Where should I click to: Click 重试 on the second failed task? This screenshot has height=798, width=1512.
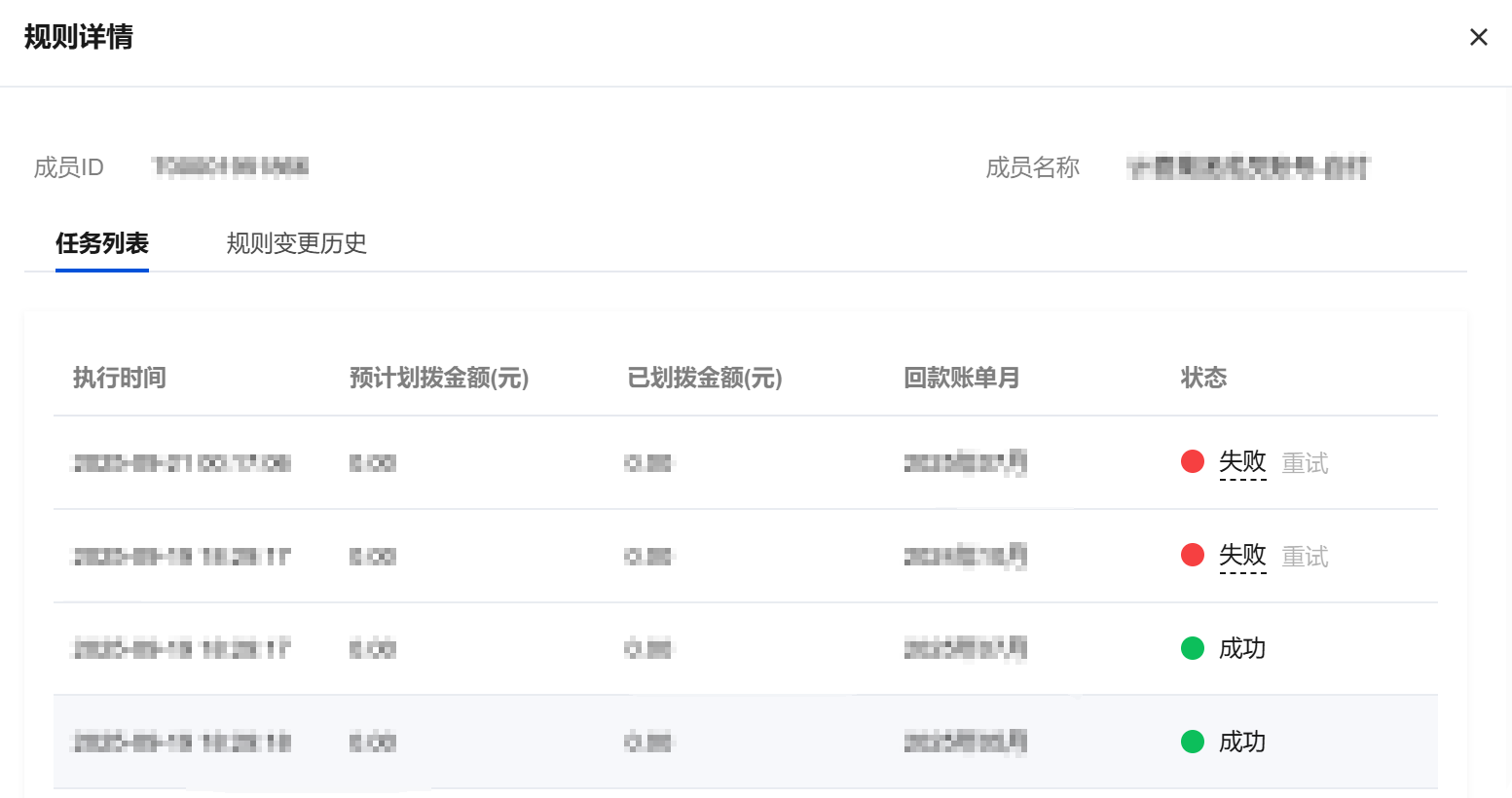pos(1305,557)
